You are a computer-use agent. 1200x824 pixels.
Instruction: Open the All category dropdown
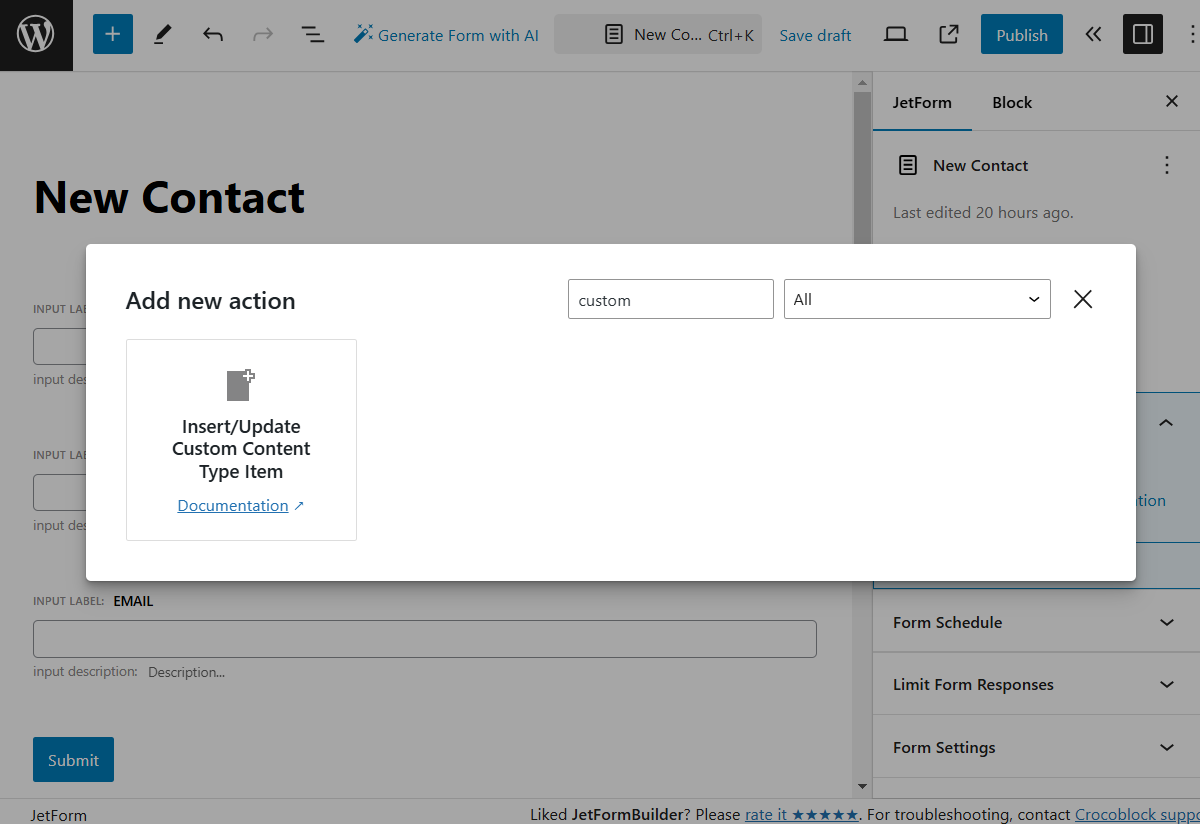click(916, 299)
